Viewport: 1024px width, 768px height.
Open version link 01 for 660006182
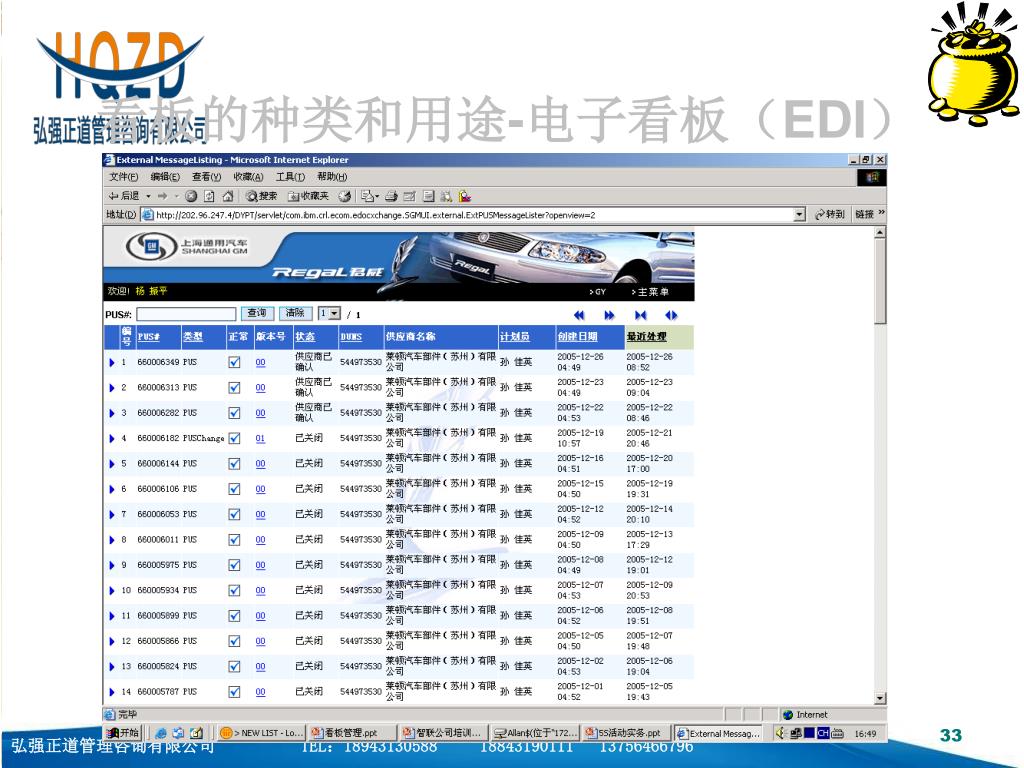coord(261,439)
